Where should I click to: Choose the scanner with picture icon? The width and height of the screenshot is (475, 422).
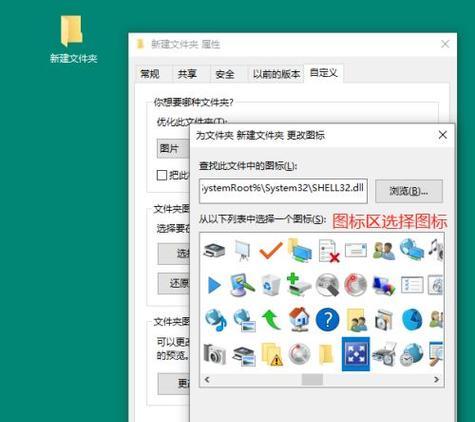pyautogui.click(x=244, y=356)
